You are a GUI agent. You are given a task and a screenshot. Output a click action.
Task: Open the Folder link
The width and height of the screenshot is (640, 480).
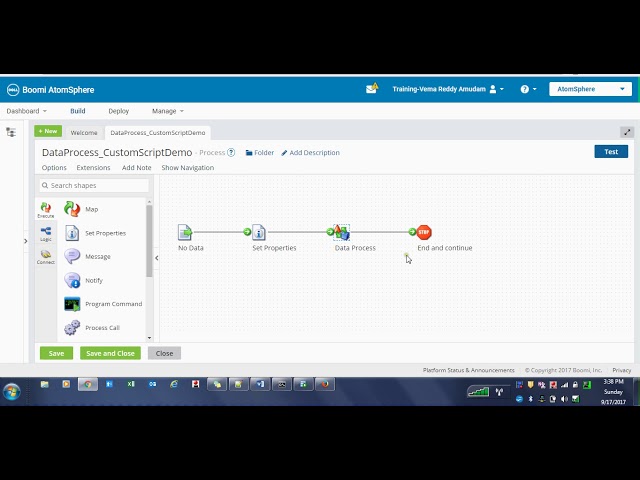tap(260, 153)
